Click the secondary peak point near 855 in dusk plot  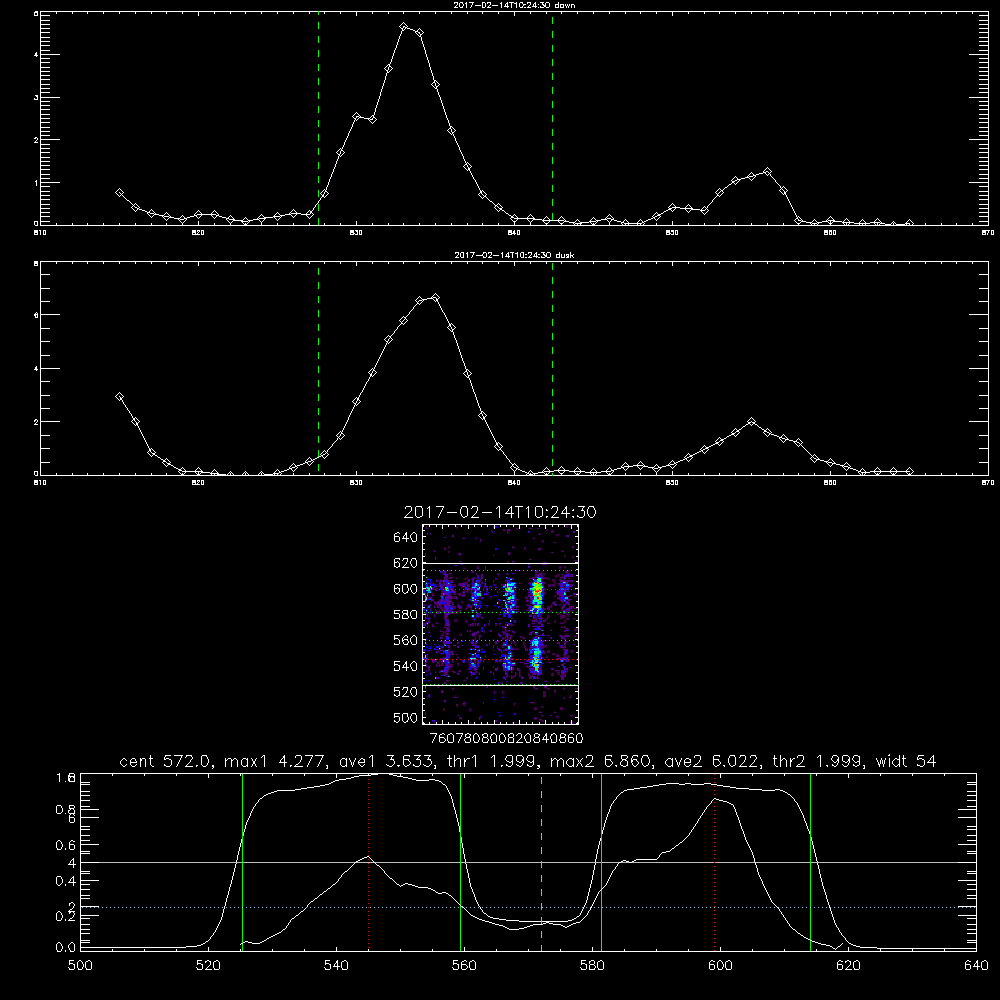click(752, 422)
